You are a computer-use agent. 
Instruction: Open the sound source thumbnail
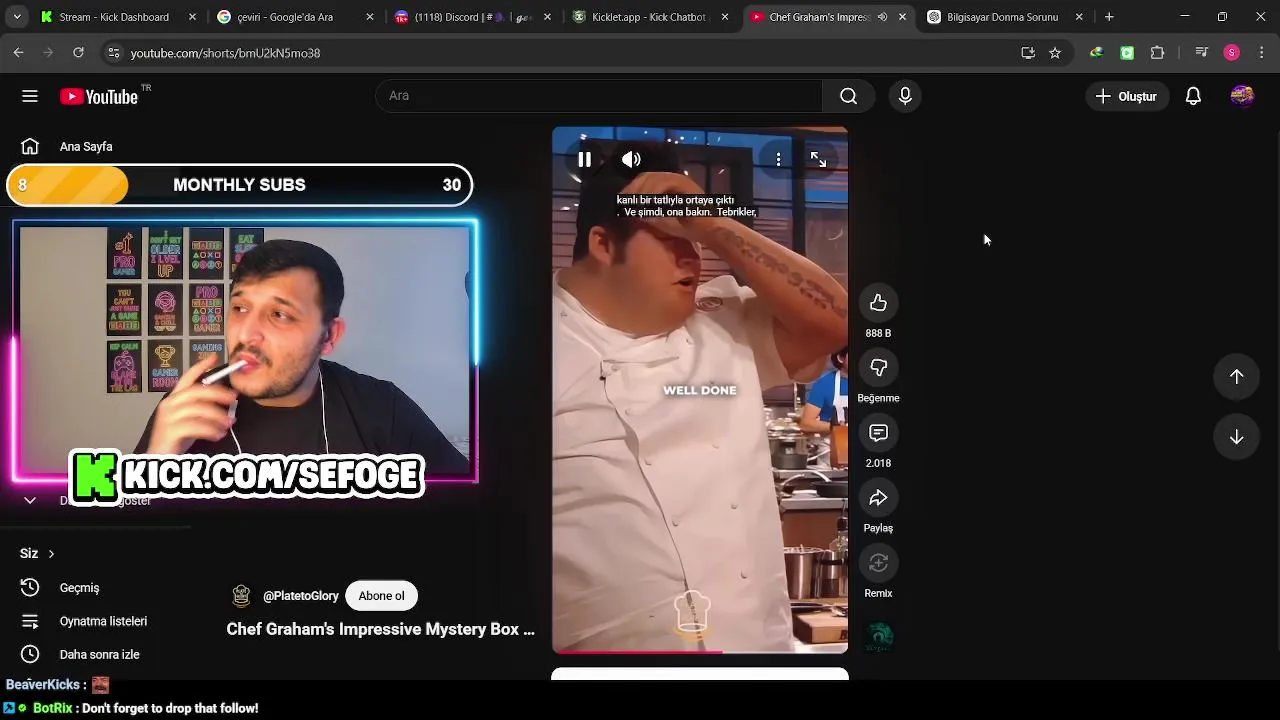[880, 636]
